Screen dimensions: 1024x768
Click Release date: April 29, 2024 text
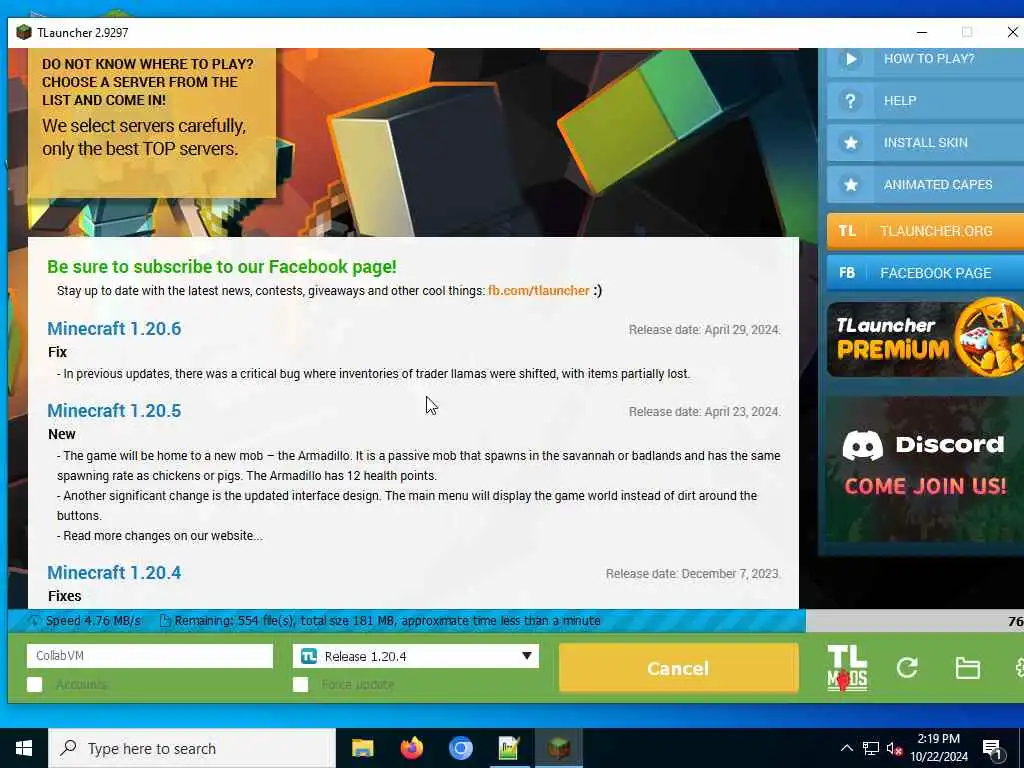704,330
